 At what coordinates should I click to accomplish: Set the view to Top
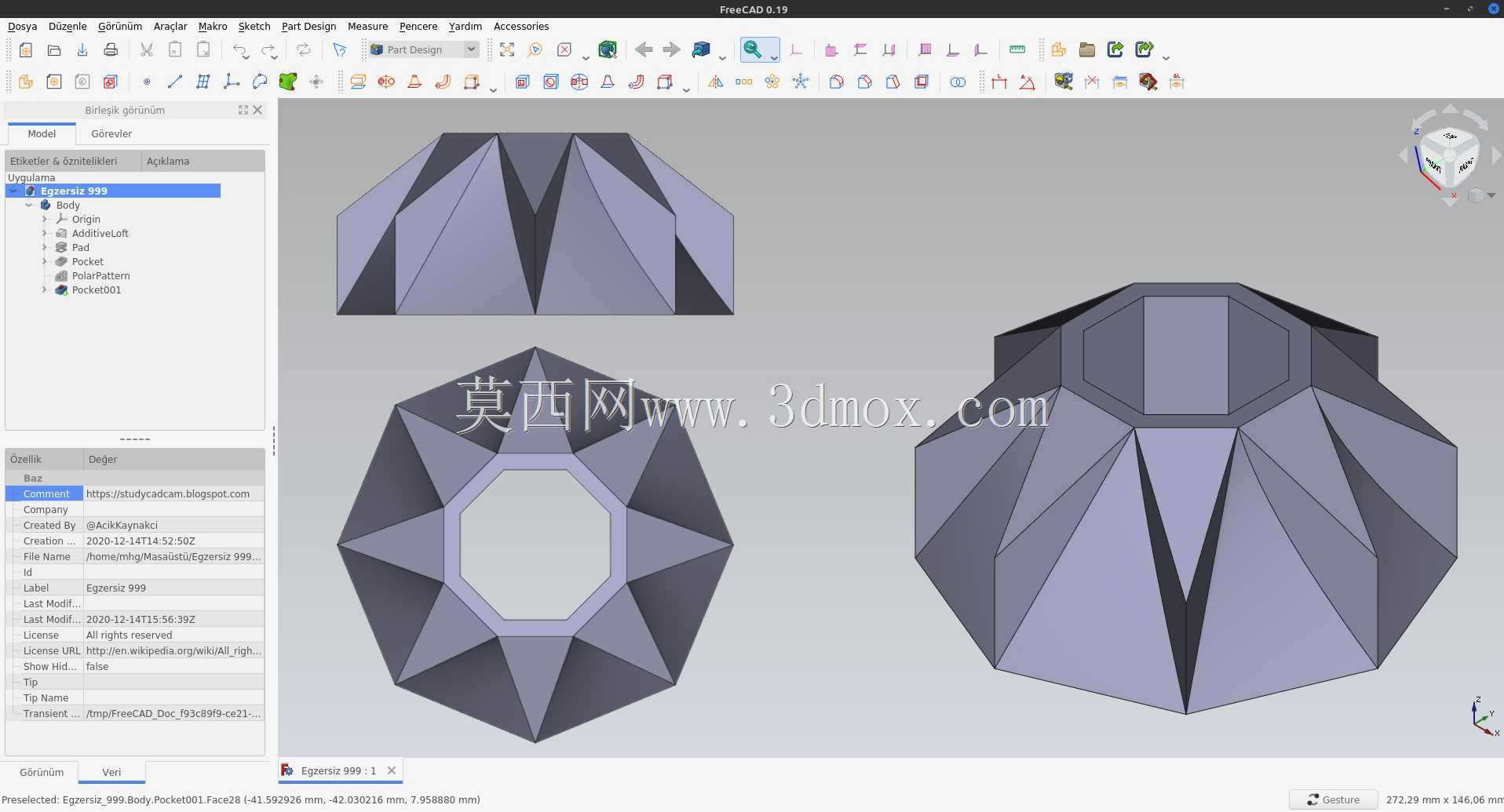860,50
